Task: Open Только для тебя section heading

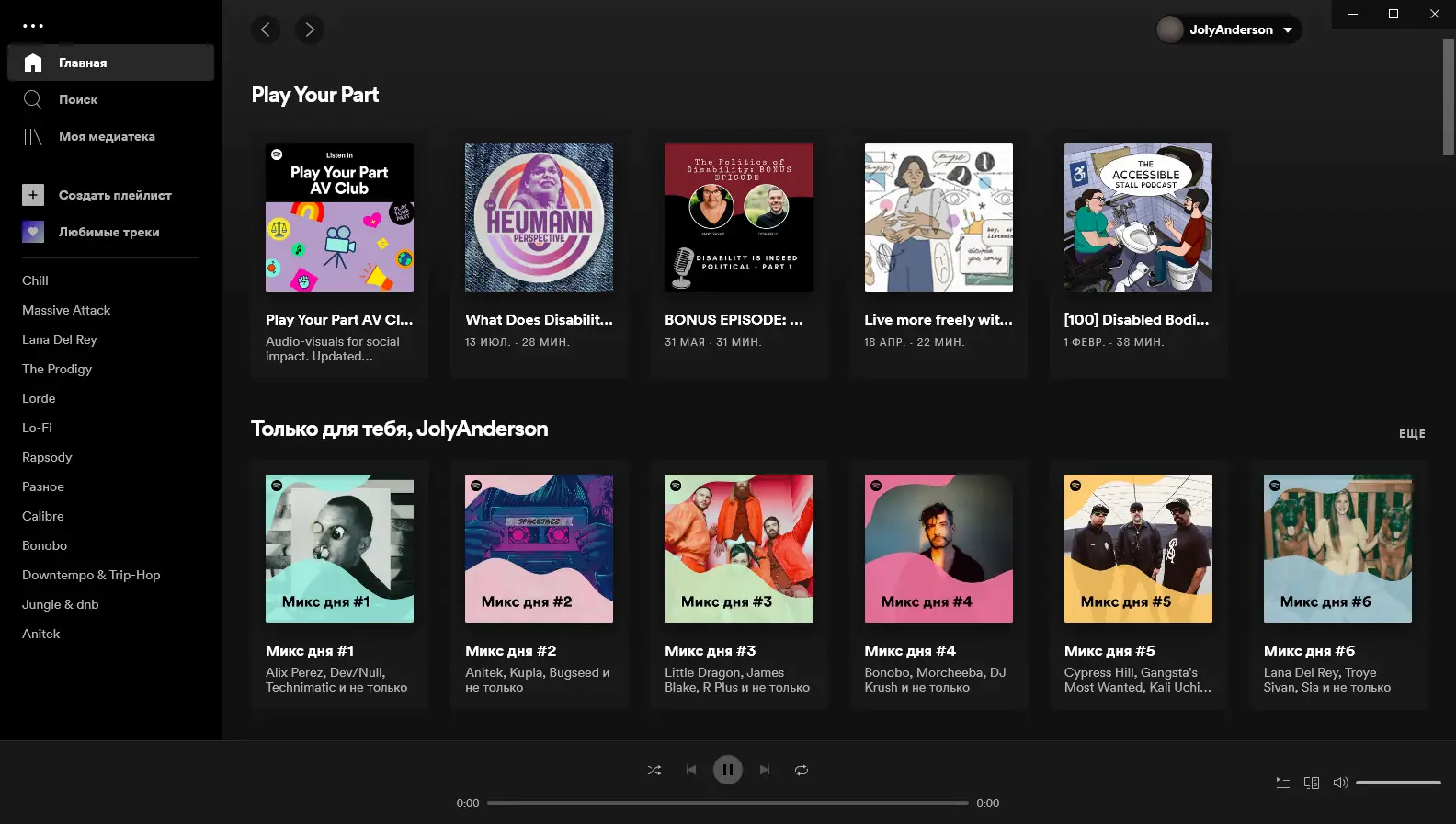Action: (x=400, y=429)
